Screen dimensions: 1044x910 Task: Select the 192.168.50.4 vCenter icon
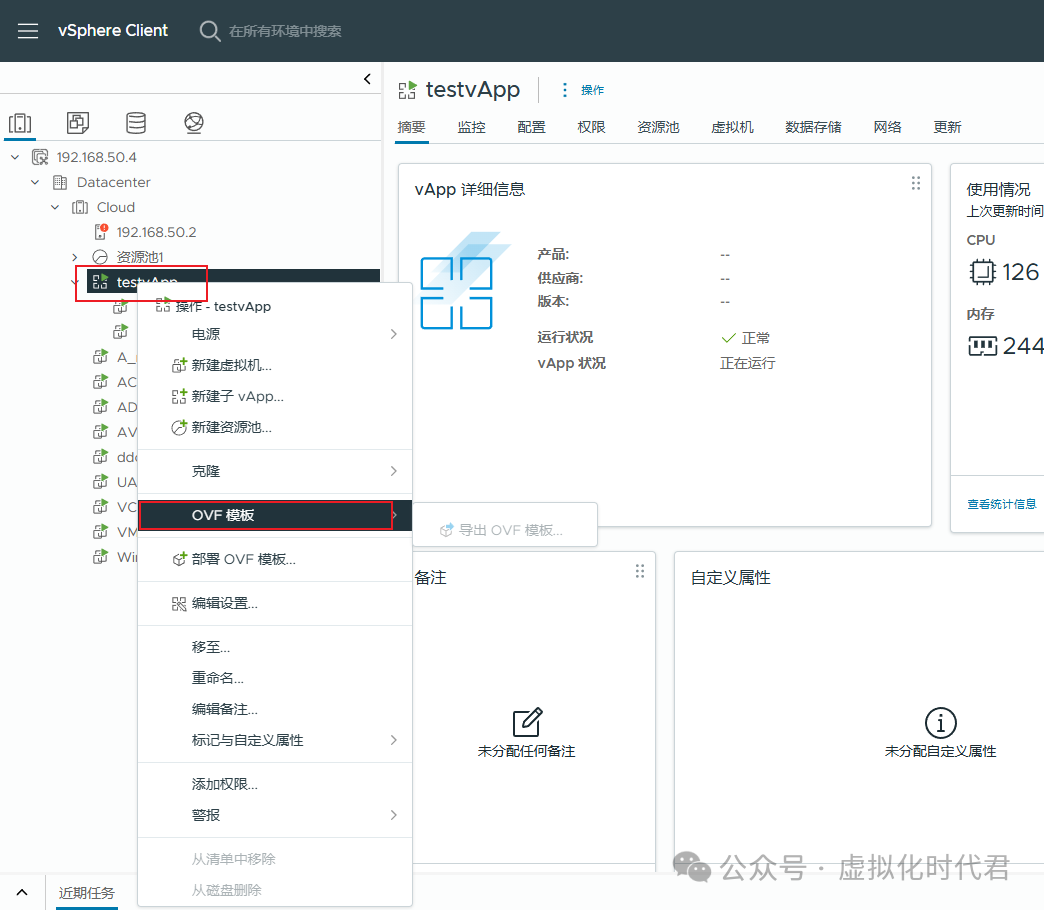click(40, 157)
